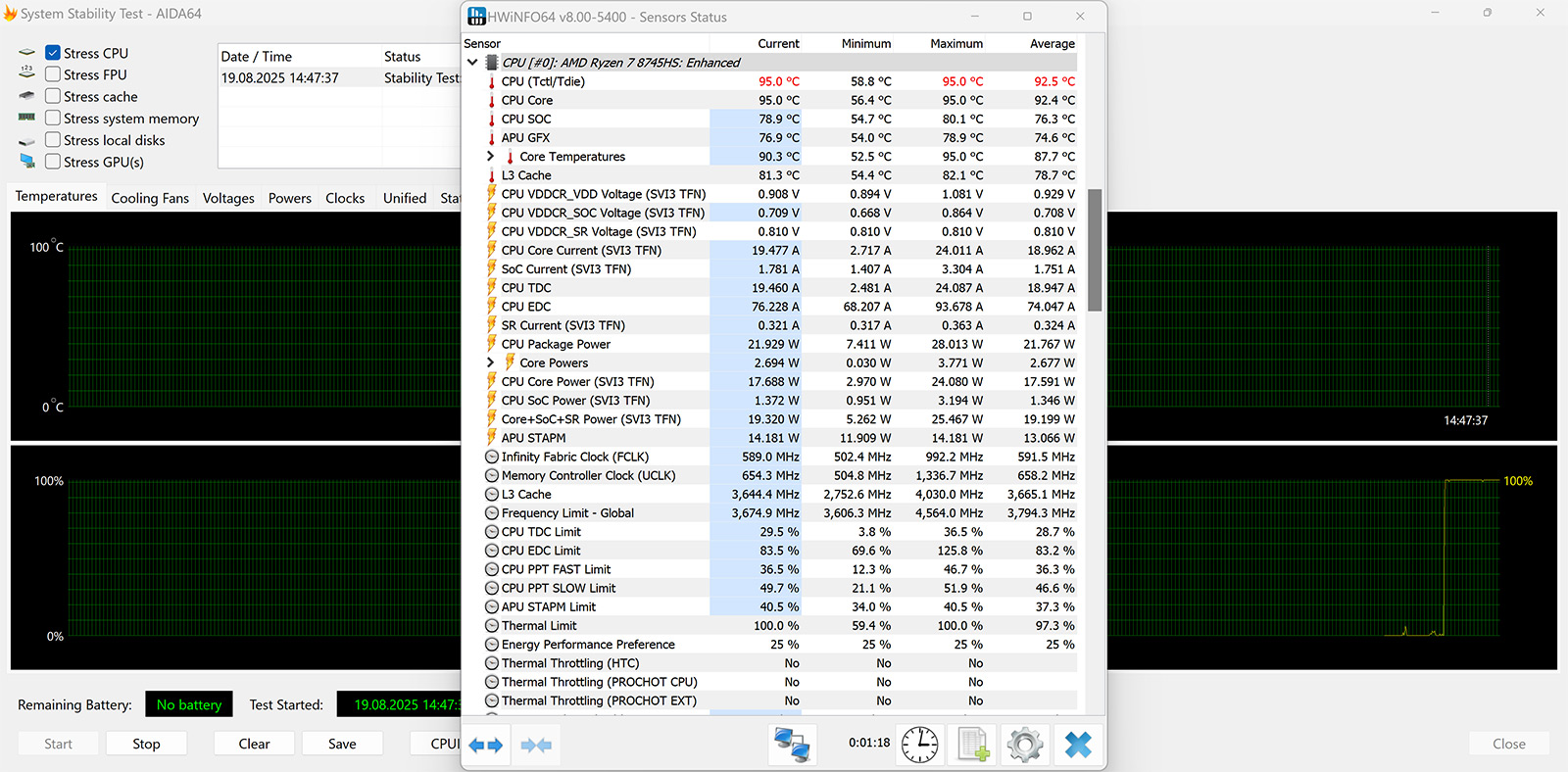Click the Sensor column header
Image resolution: width=1568 pixels, height=772 pixels.
482,44
